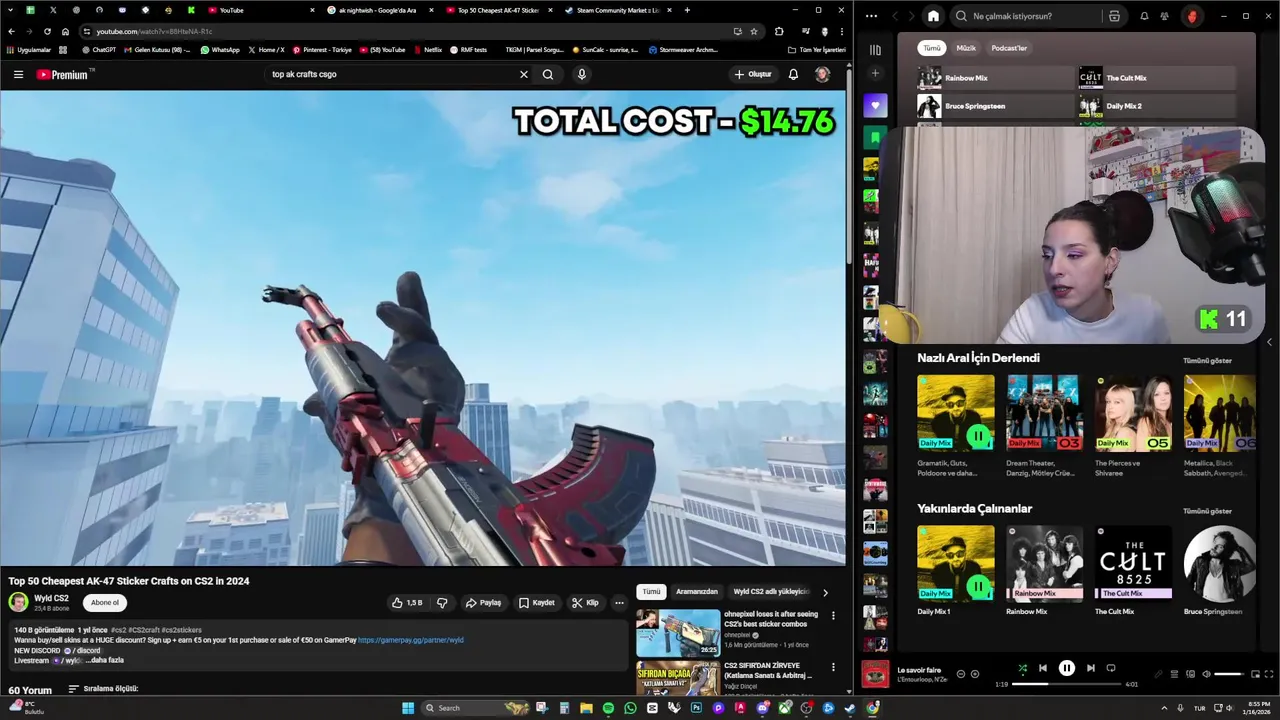
Task: Like the video with thumbs-up 1,5 B
Action: [407, 603]
